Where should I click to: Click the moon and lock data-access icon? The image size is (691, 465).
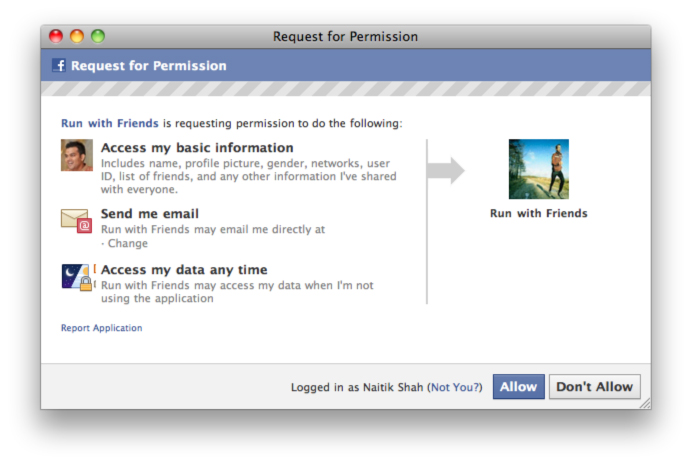[x=76, y=277]
